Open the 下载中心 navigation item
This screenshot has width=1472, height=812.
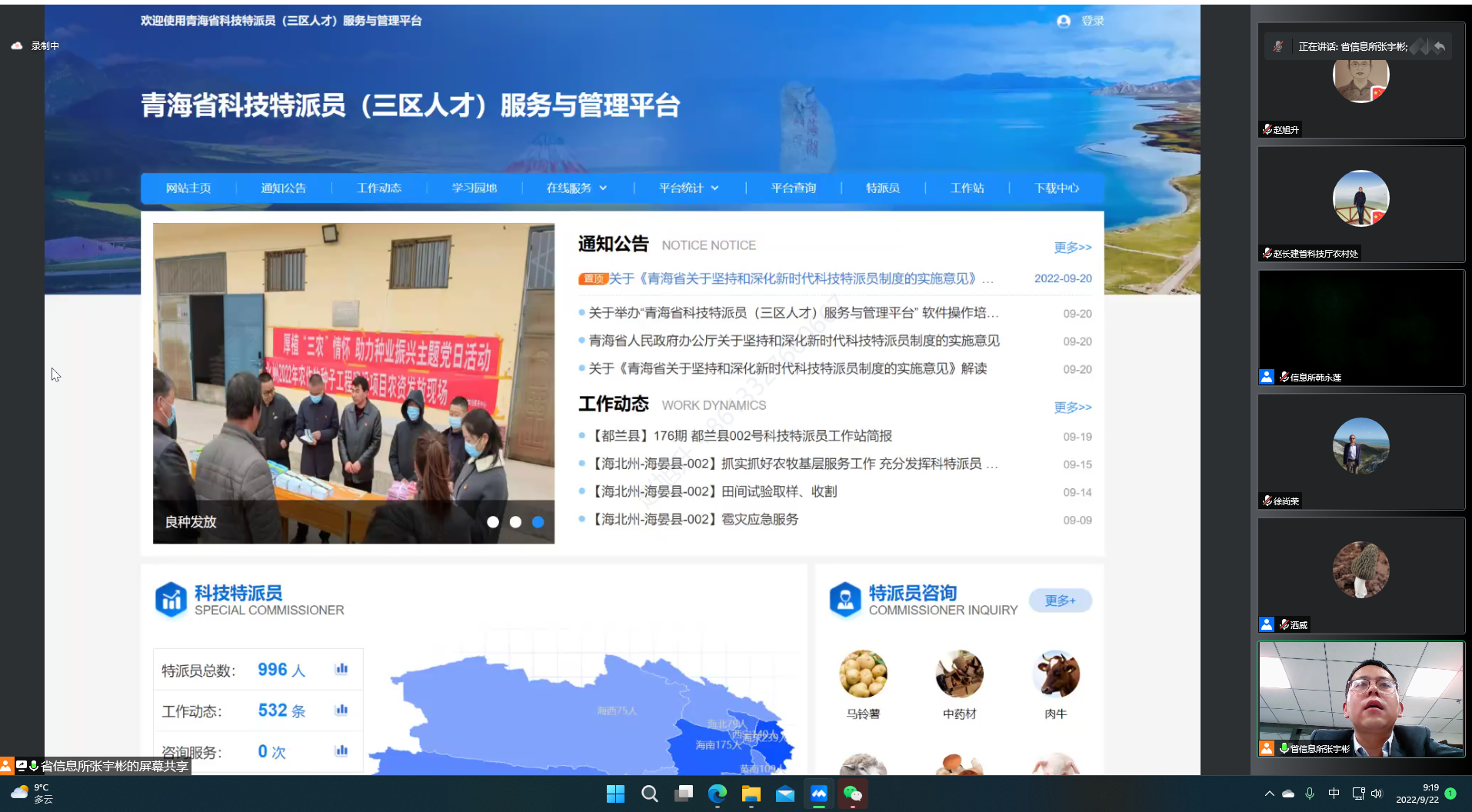(1057, 188)
